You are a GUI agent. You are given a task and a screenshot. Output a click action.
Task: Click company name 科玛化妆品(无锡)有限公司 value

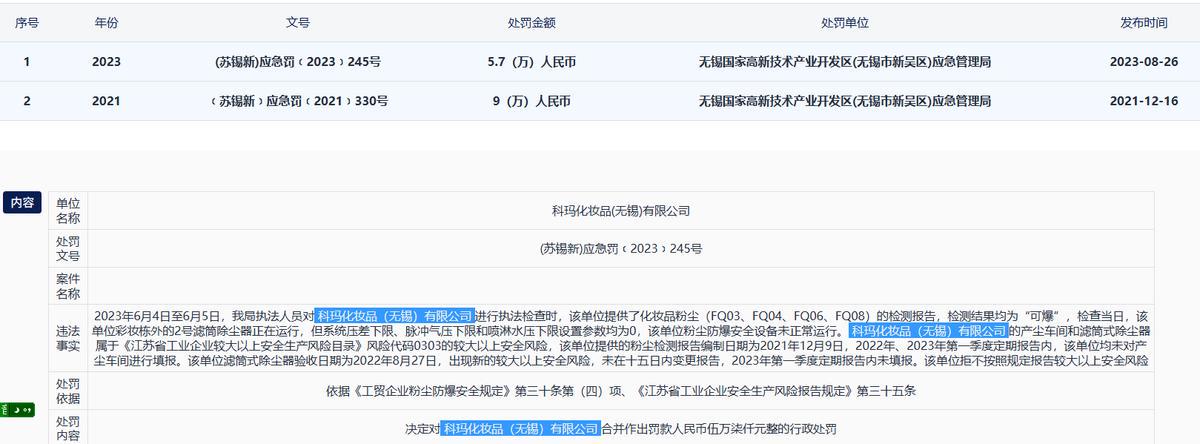[621, 211]
